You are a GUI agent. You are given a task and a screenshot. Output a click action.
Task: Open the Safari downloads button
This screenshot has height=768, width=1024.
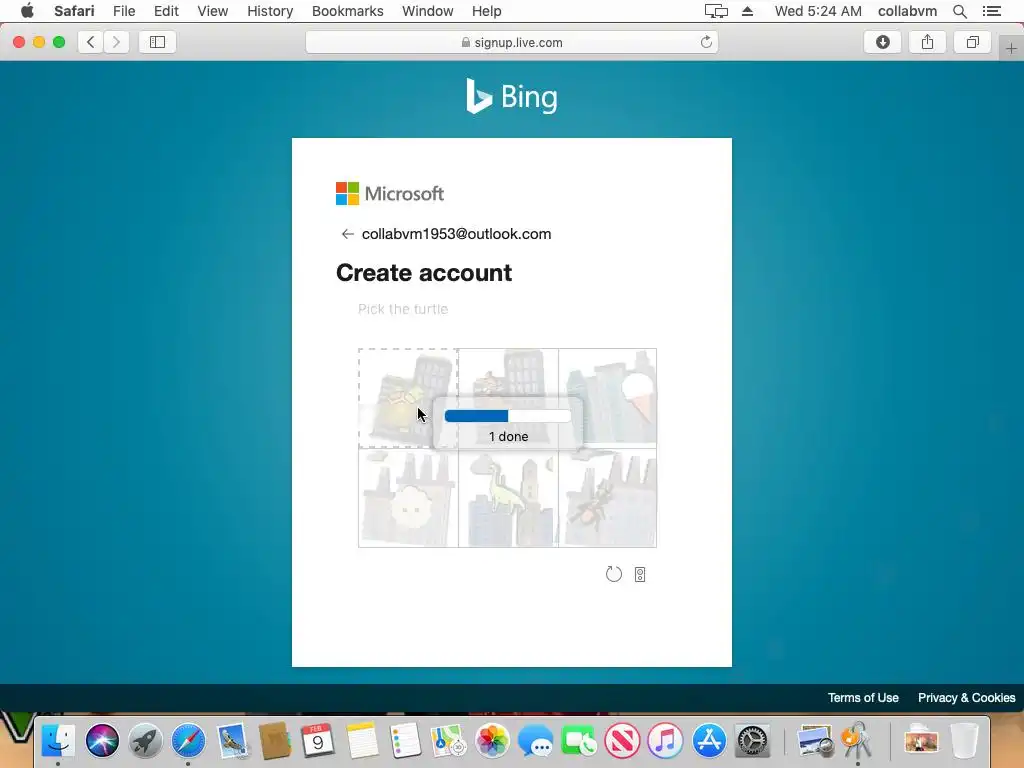(x=882, y=42)
